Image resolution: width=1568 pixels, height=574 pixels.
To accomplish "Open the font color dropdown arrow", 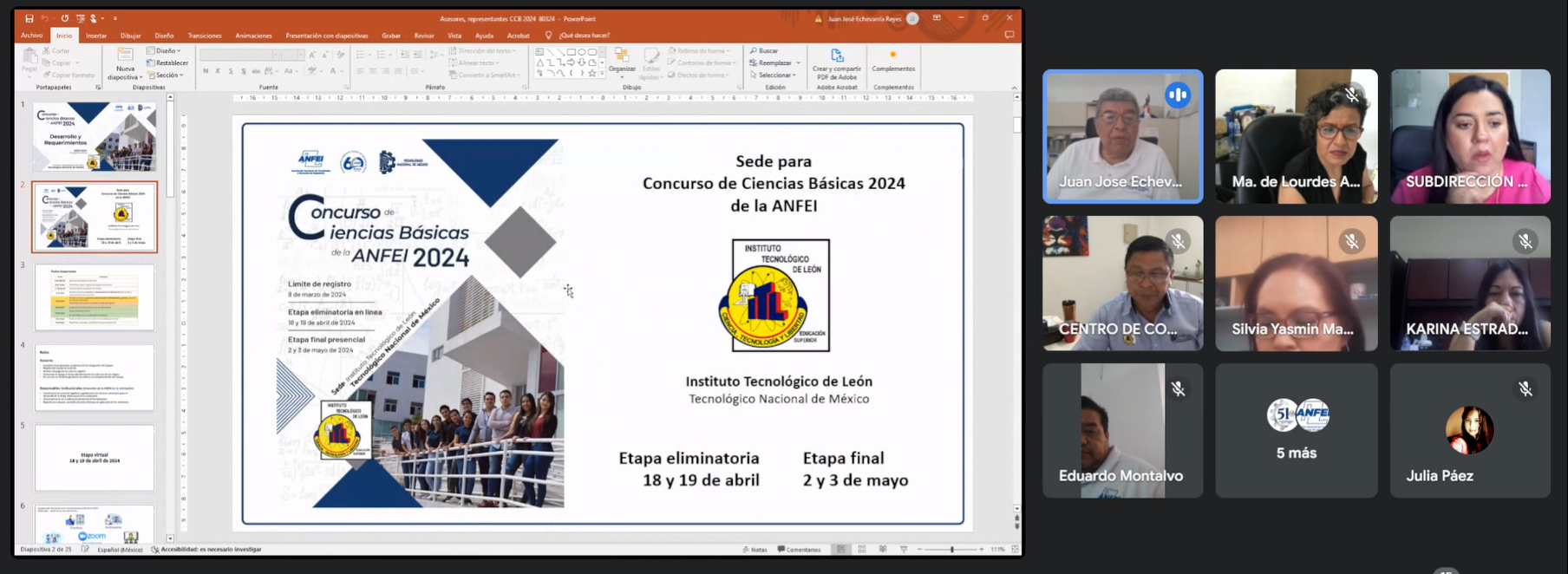I will 343,71.
